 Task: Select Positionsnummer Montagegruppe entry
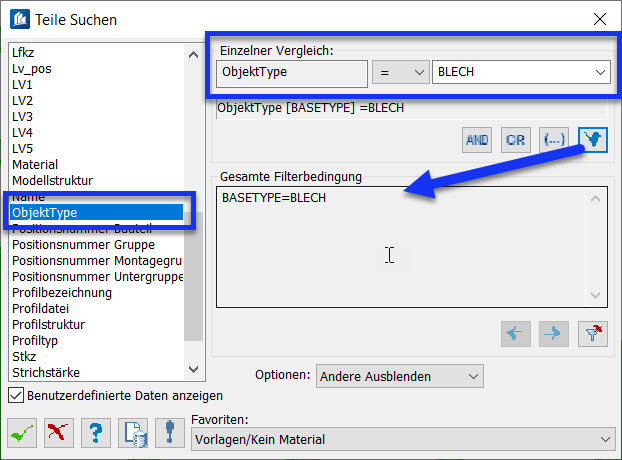pos(97,261)
